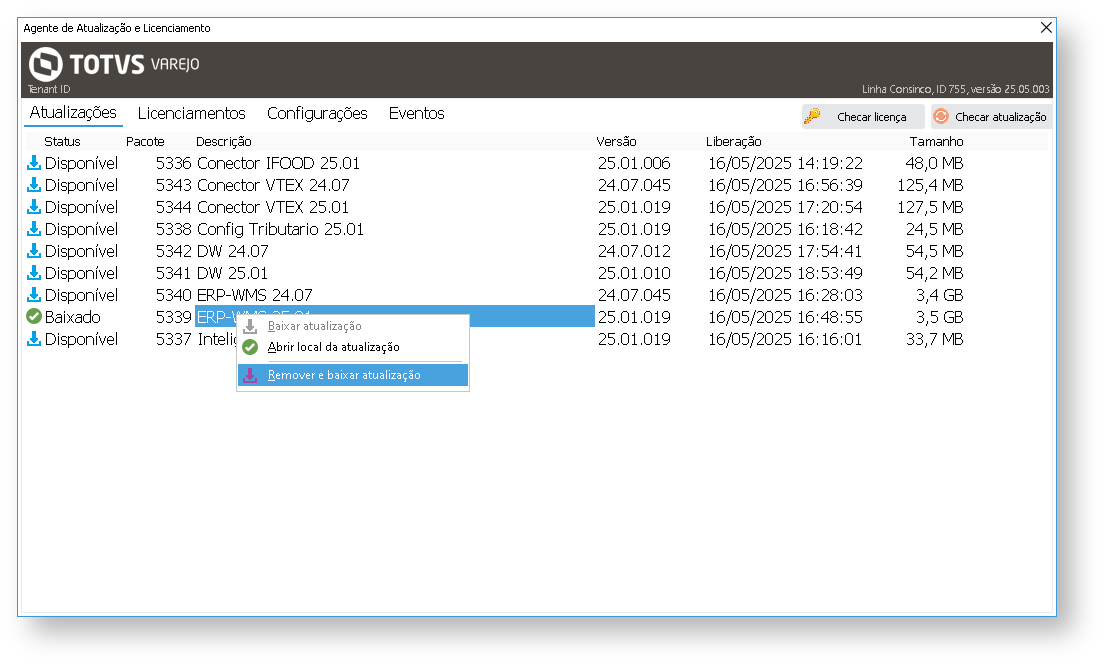Click version 25.01.006
Viewport: 1105px width, 665px height.
pos(634,163)
